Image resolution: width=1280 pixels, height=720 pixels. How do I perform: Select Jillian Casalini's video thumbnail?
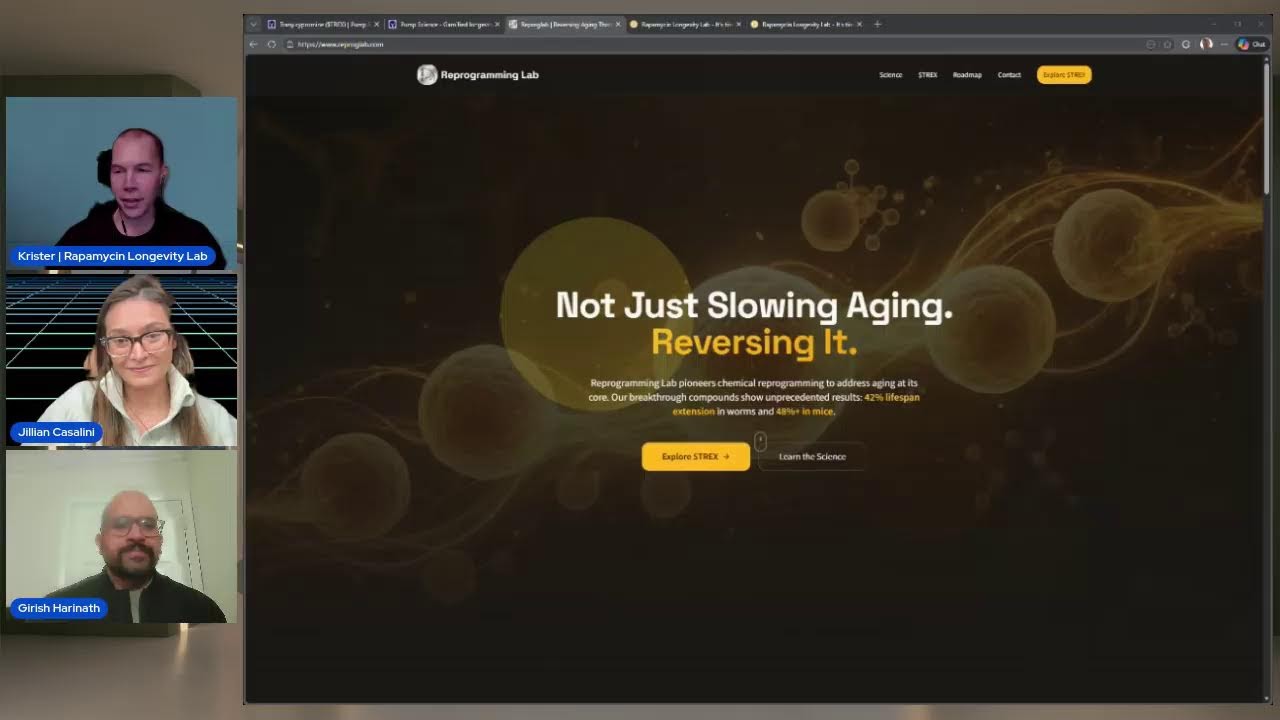(x=122, y=360)
